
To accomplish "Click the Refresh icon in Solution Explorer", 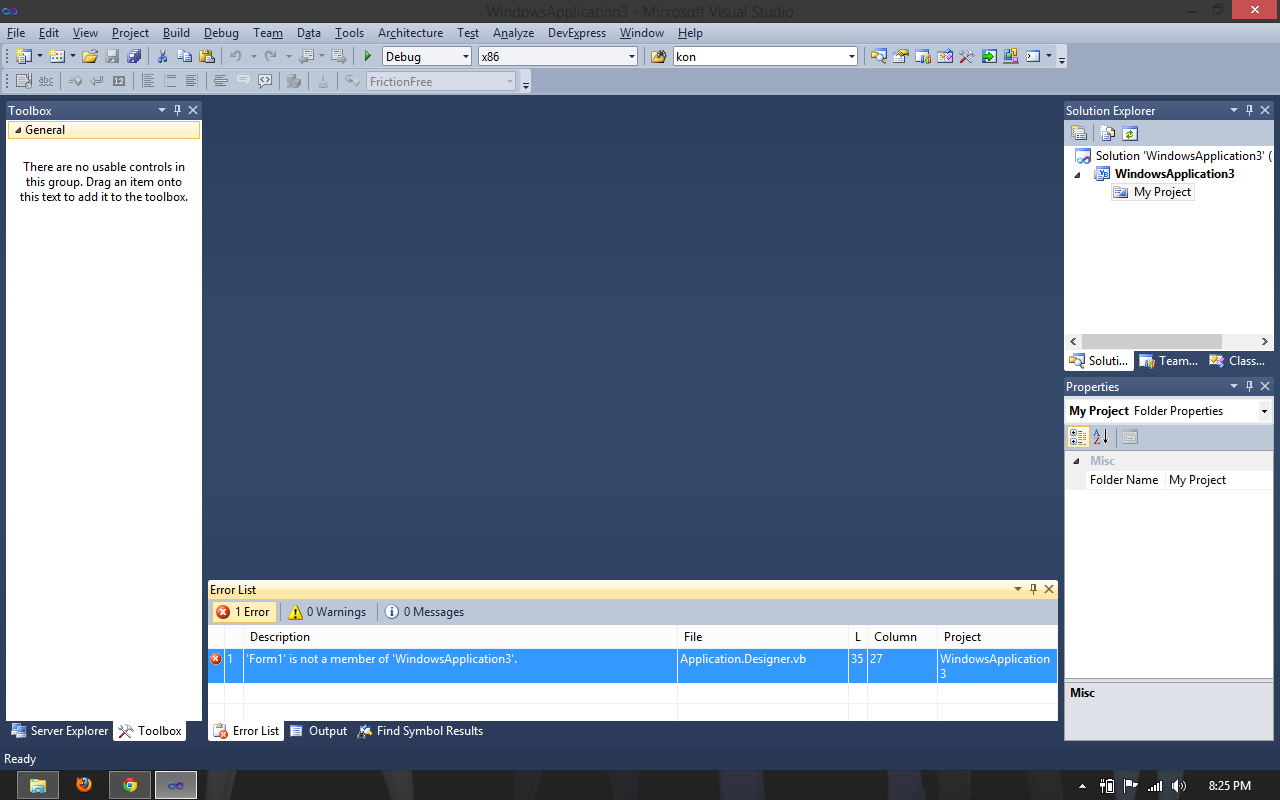I will (1130, 133).
